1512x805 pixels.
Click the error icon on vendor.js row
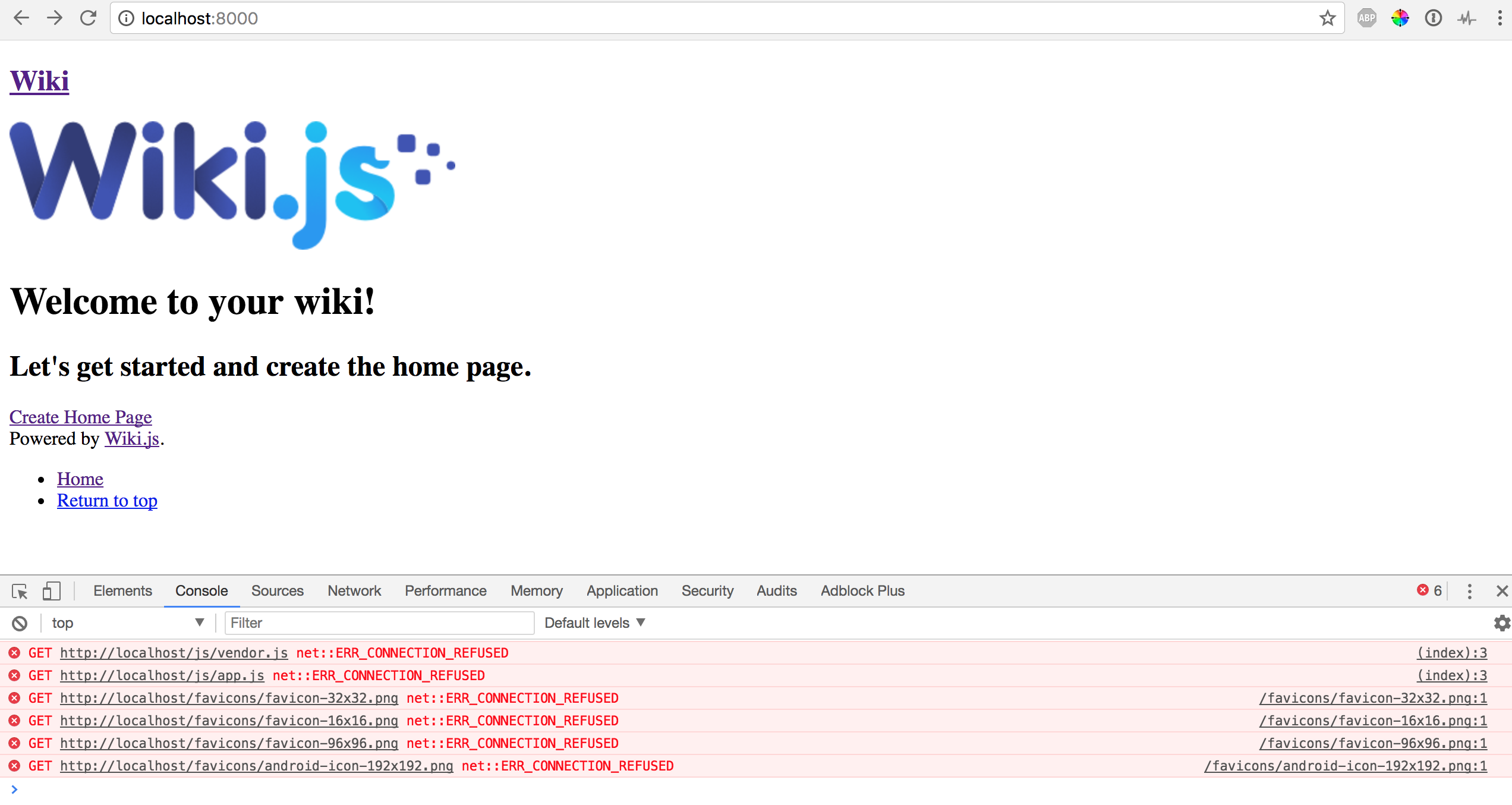click(x=15, y=653)
